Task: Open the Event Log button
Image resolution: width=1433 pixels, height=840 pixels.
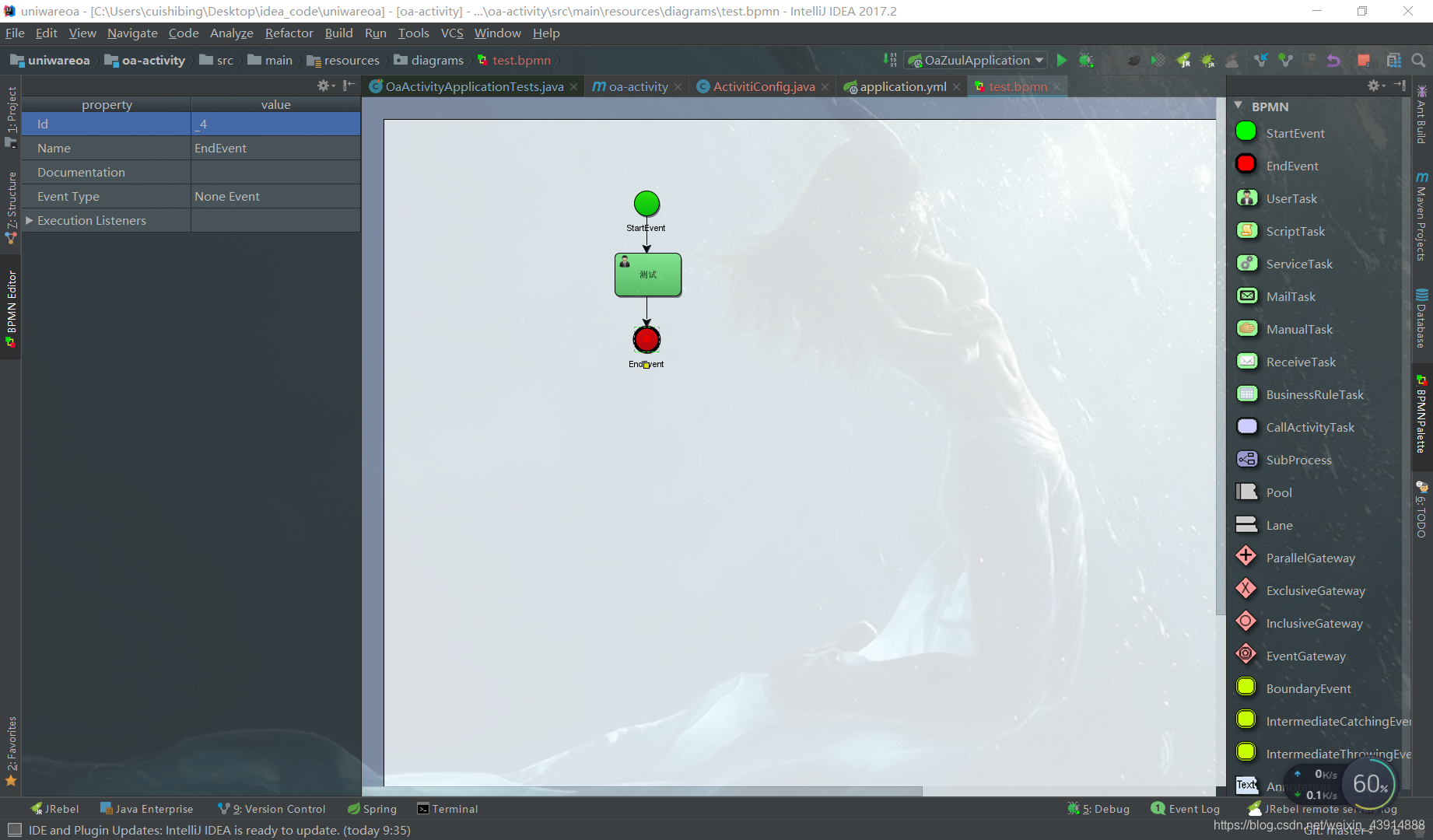Action: click(x=1186, y=809)
